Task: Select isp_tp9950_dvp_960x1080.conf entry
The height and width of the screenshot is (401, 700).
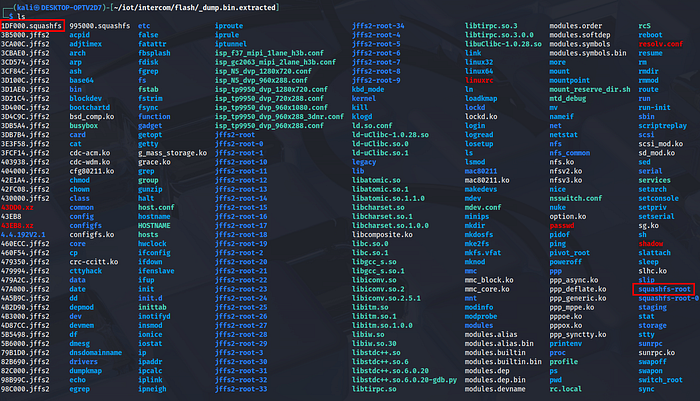Action: coord(271,107)
